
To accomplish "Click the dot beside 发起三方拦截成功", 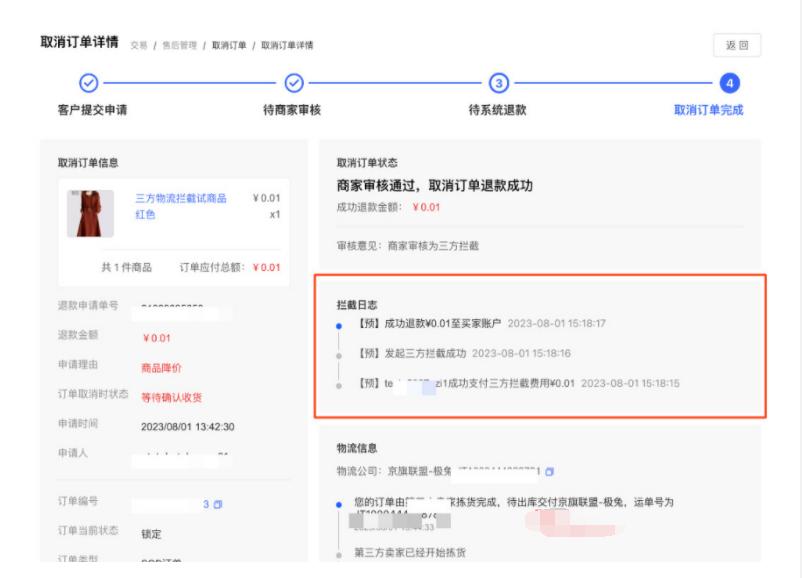I will coord(339,354).
